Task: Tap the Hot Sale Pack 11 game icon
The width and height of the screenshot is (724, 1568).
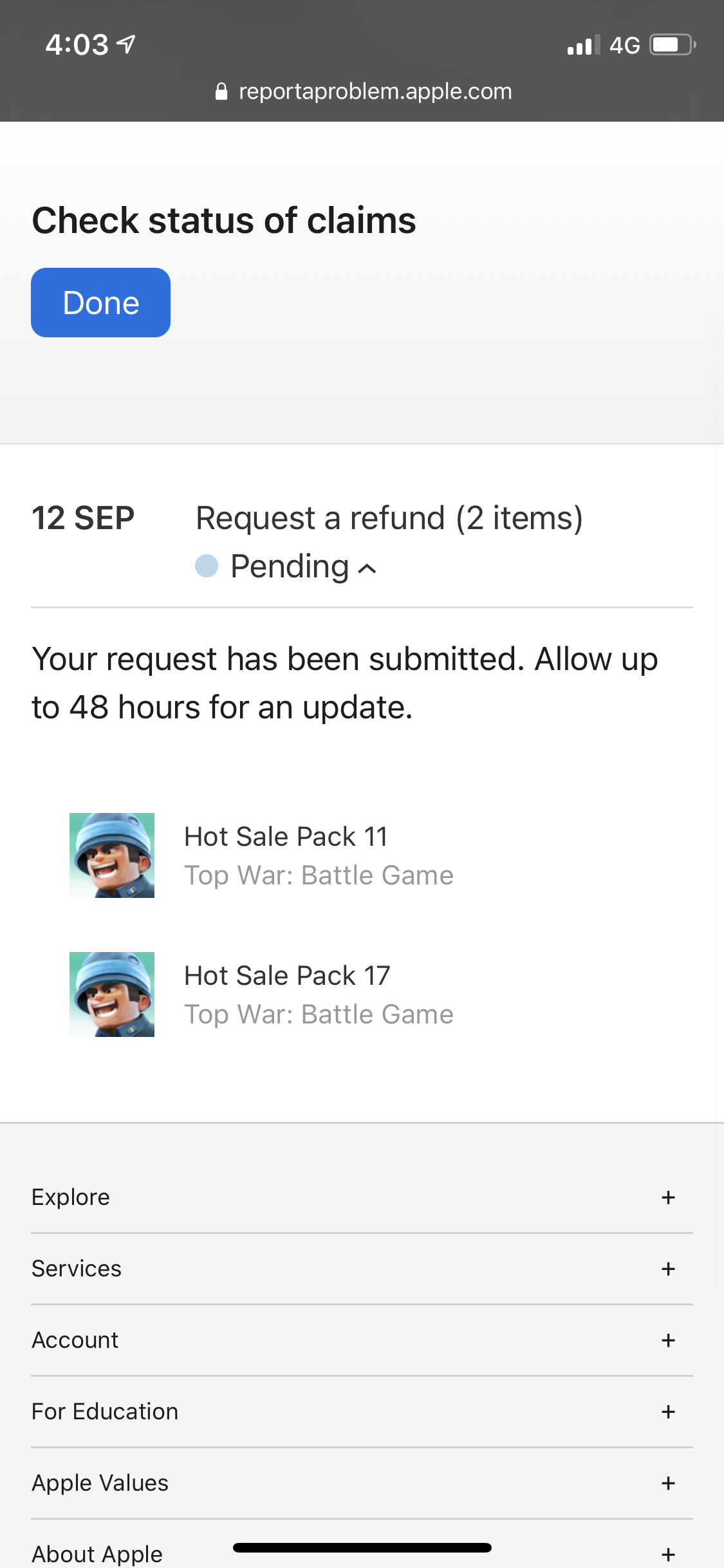Action: click(x=112, y=855)
